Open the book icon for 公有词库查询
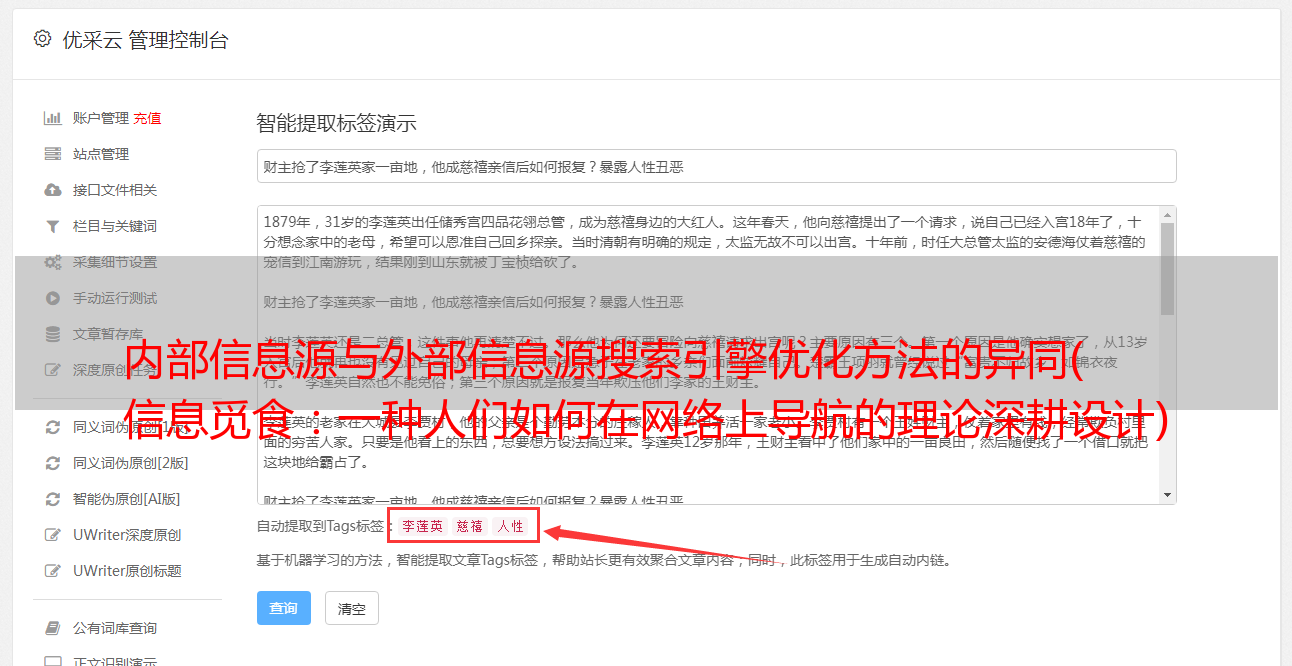Screen dimensions: 1292x666 click(x=53, y=628)
